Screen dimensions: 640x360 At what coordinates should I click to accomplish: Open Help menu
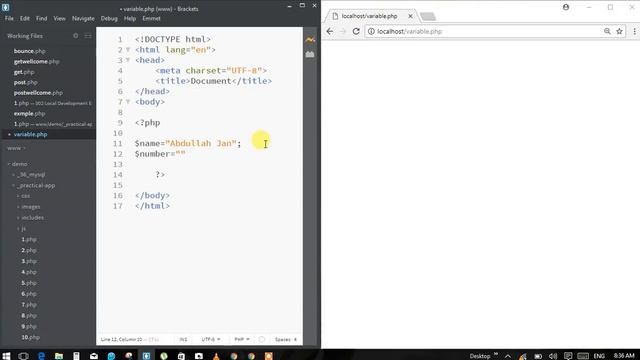130,18
